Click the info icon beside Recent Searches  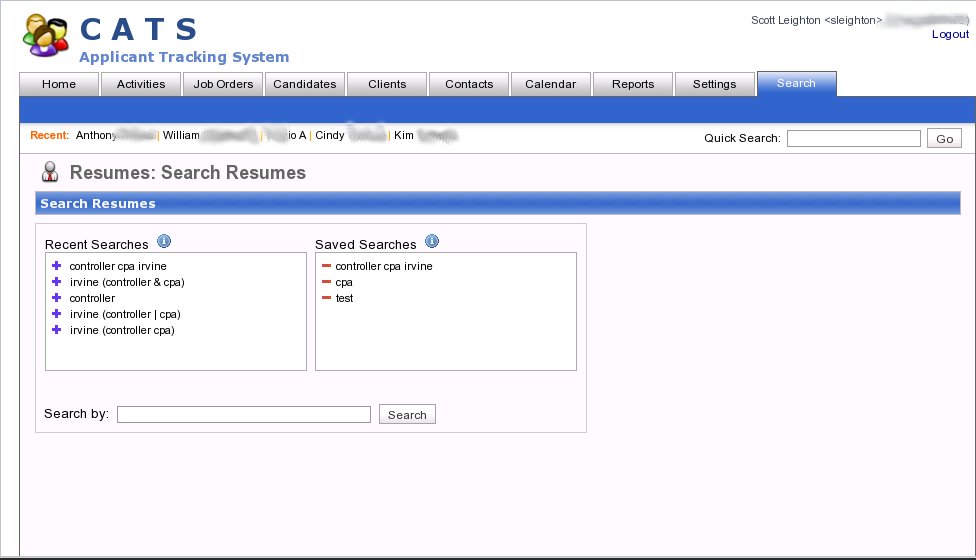164,242
